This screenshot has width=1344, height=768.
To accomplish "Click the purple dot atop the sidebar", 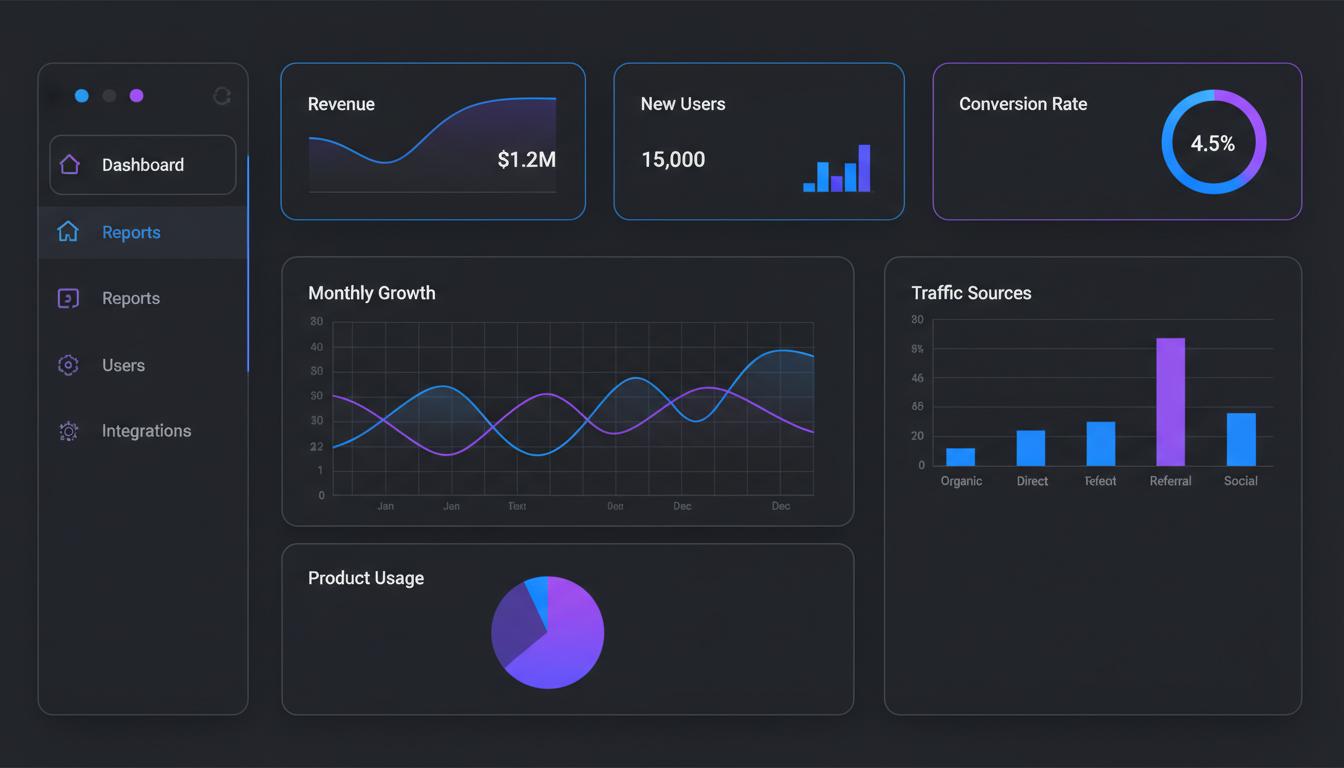I will point(137,96).
